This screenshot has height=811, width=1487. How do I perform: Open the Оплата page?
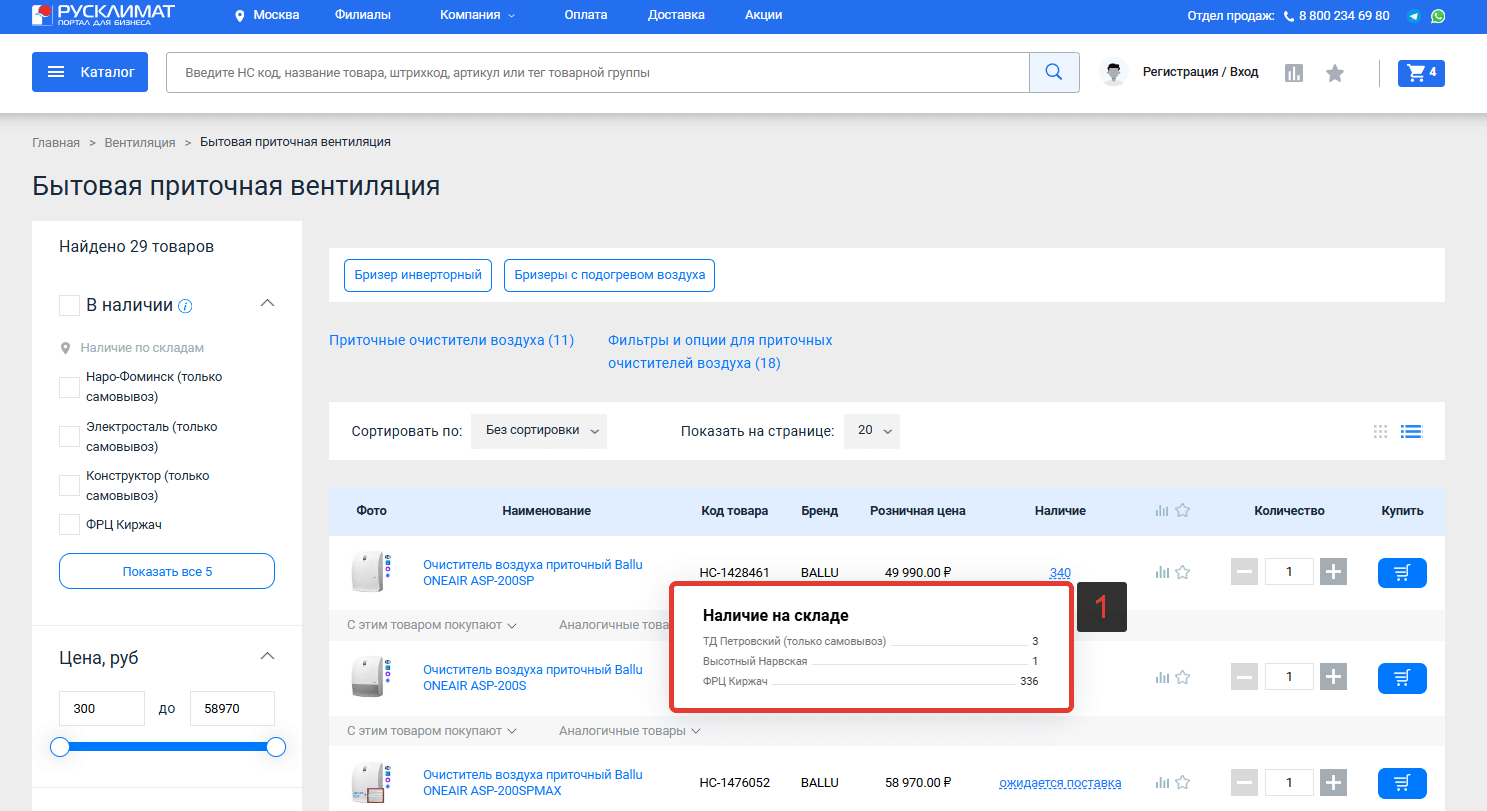point(586,15)
